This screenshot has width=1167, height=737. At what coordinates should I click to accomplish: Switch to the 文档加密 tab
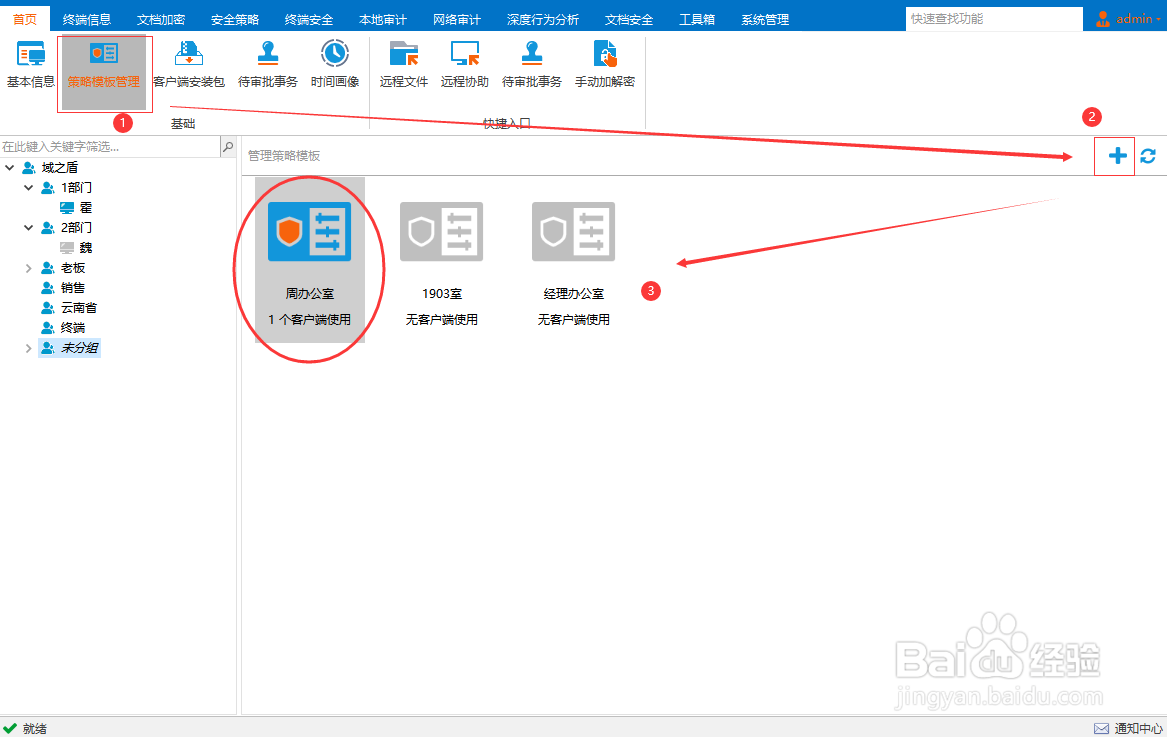161,19
